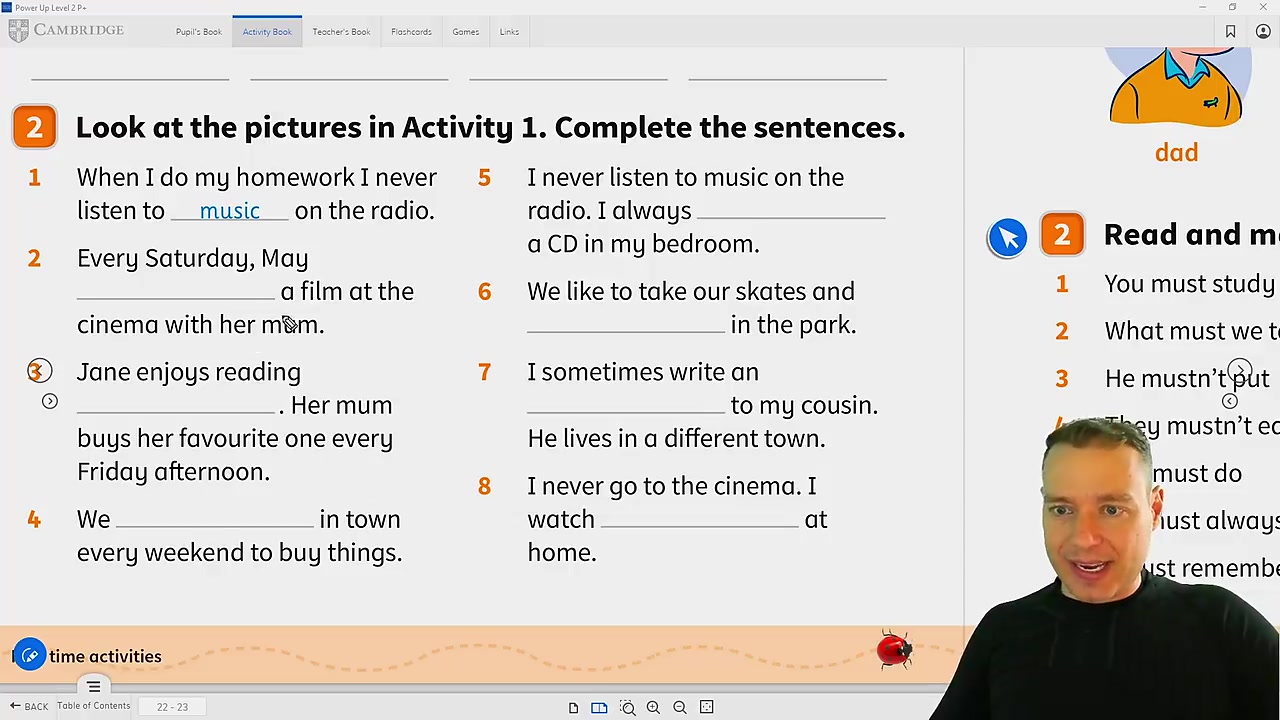Click the blank in sentence 2
Image resolution: width=1280 pixels, height=720 pixels.
click(176, 291)
